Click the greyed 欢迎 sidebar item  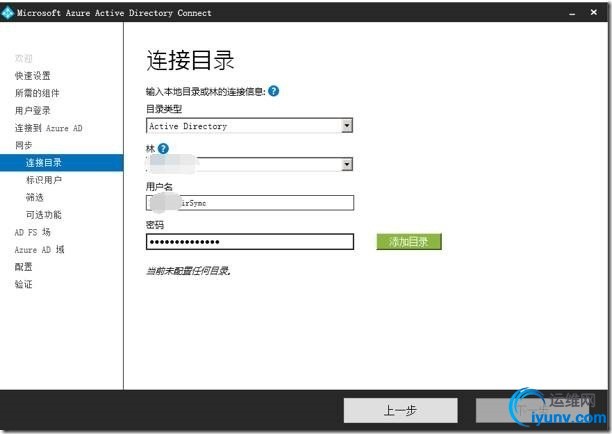tap(23, 59)
